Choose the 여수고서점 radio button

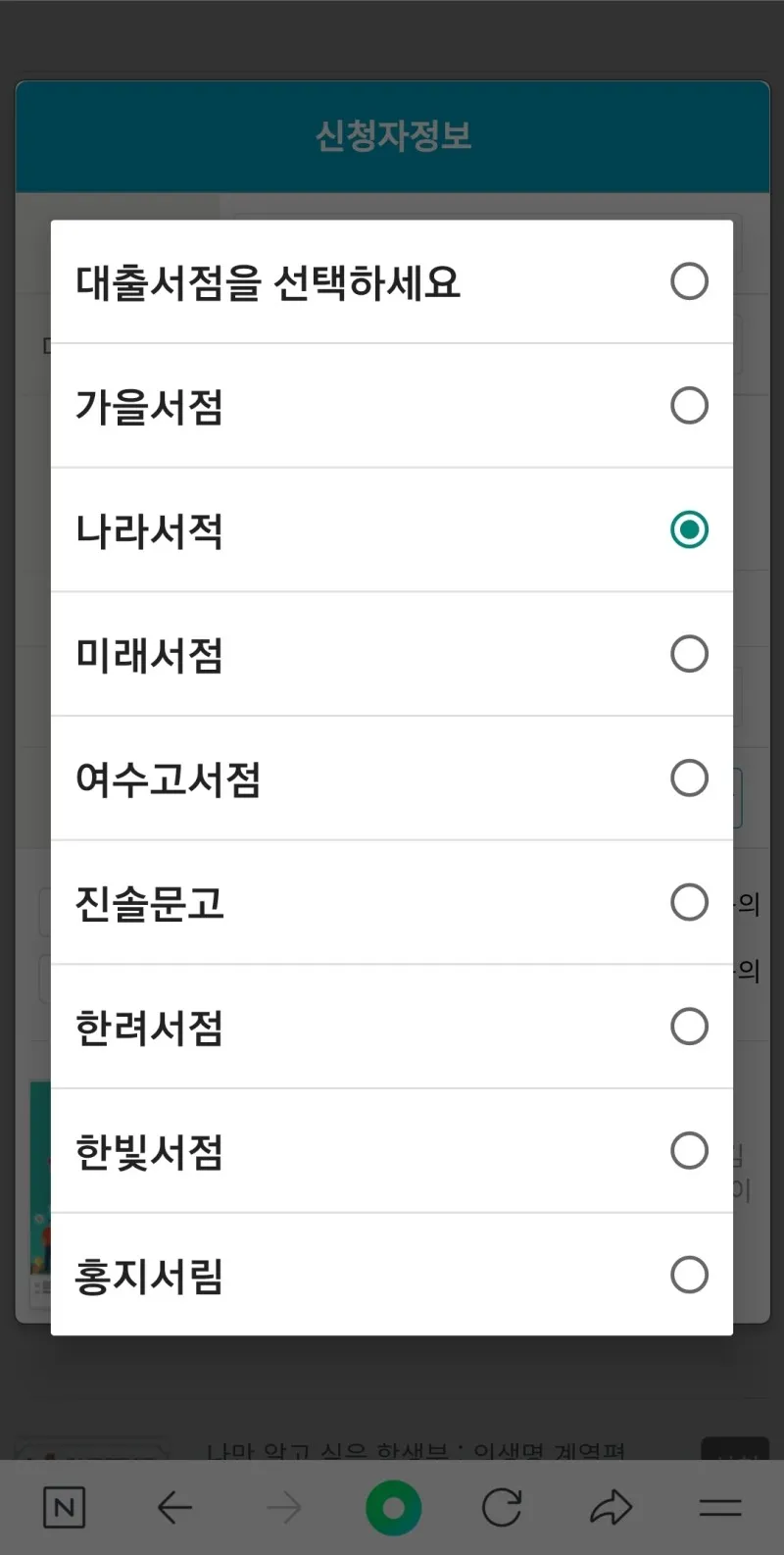pyautogui.click(x=689, y=778)
